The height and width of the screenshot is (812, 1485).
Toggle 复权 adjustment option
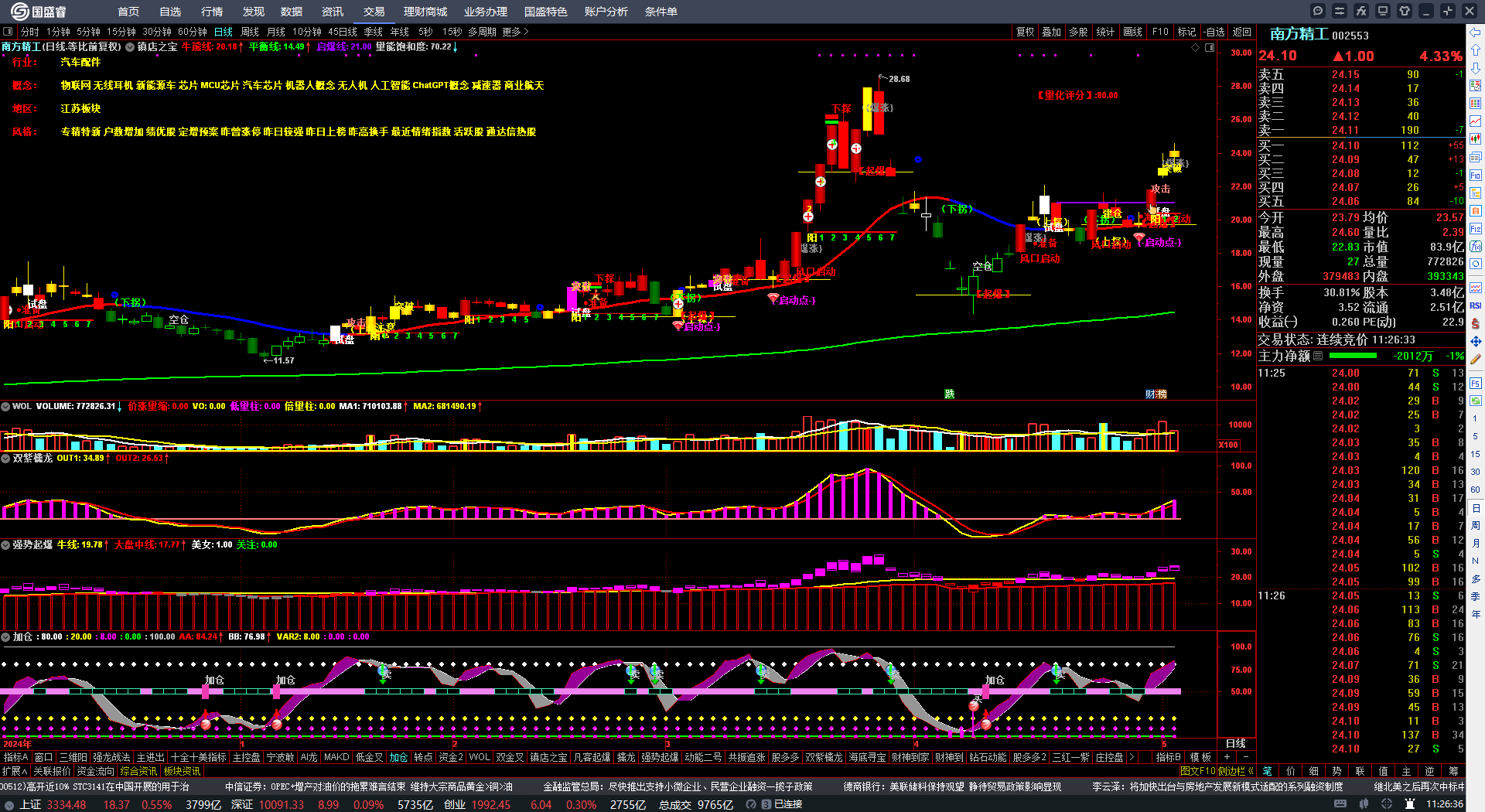click(x=1025, y=32)
